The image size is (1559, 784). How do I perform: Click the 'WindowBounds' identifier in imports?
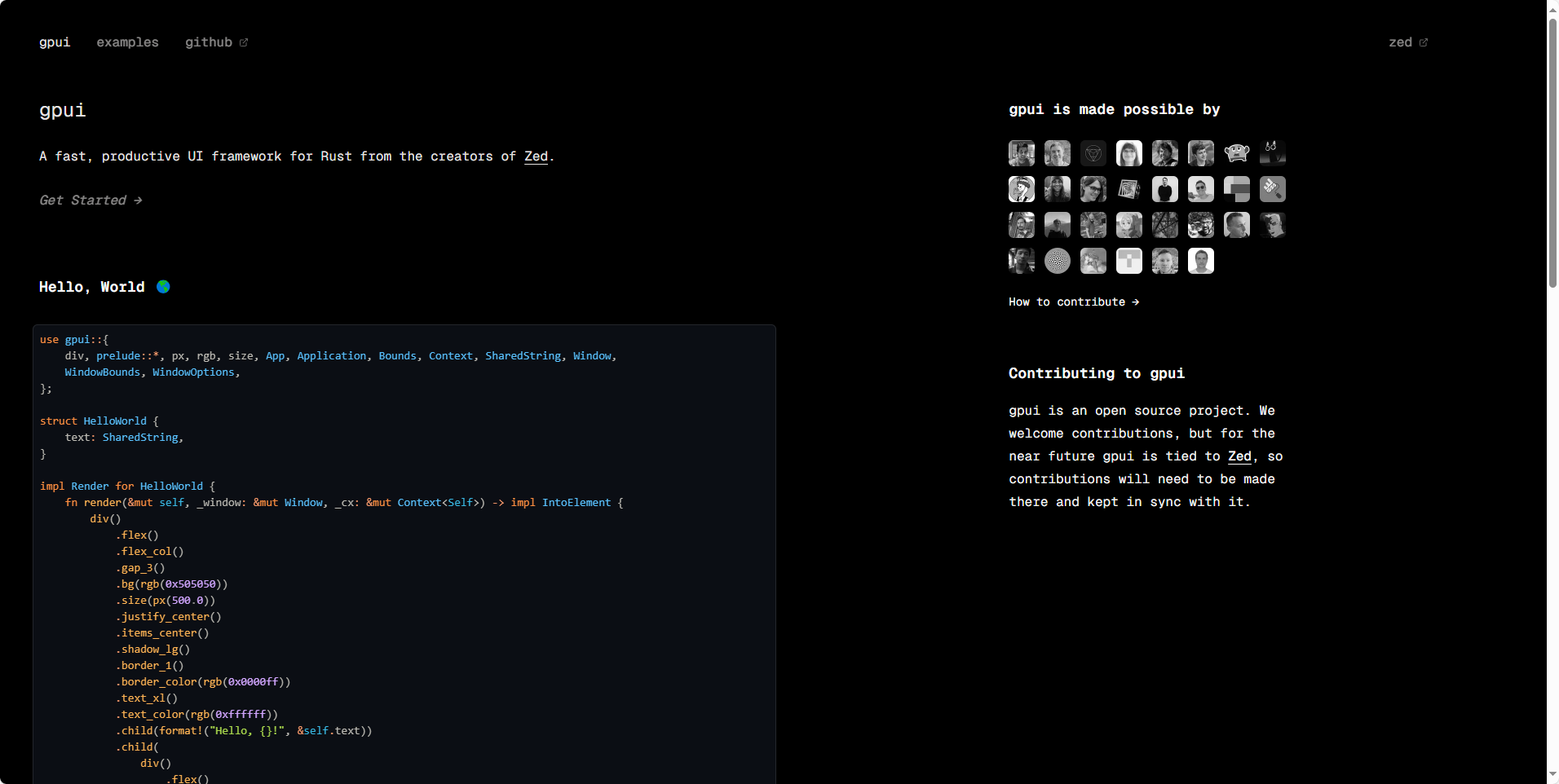(103, 372)
